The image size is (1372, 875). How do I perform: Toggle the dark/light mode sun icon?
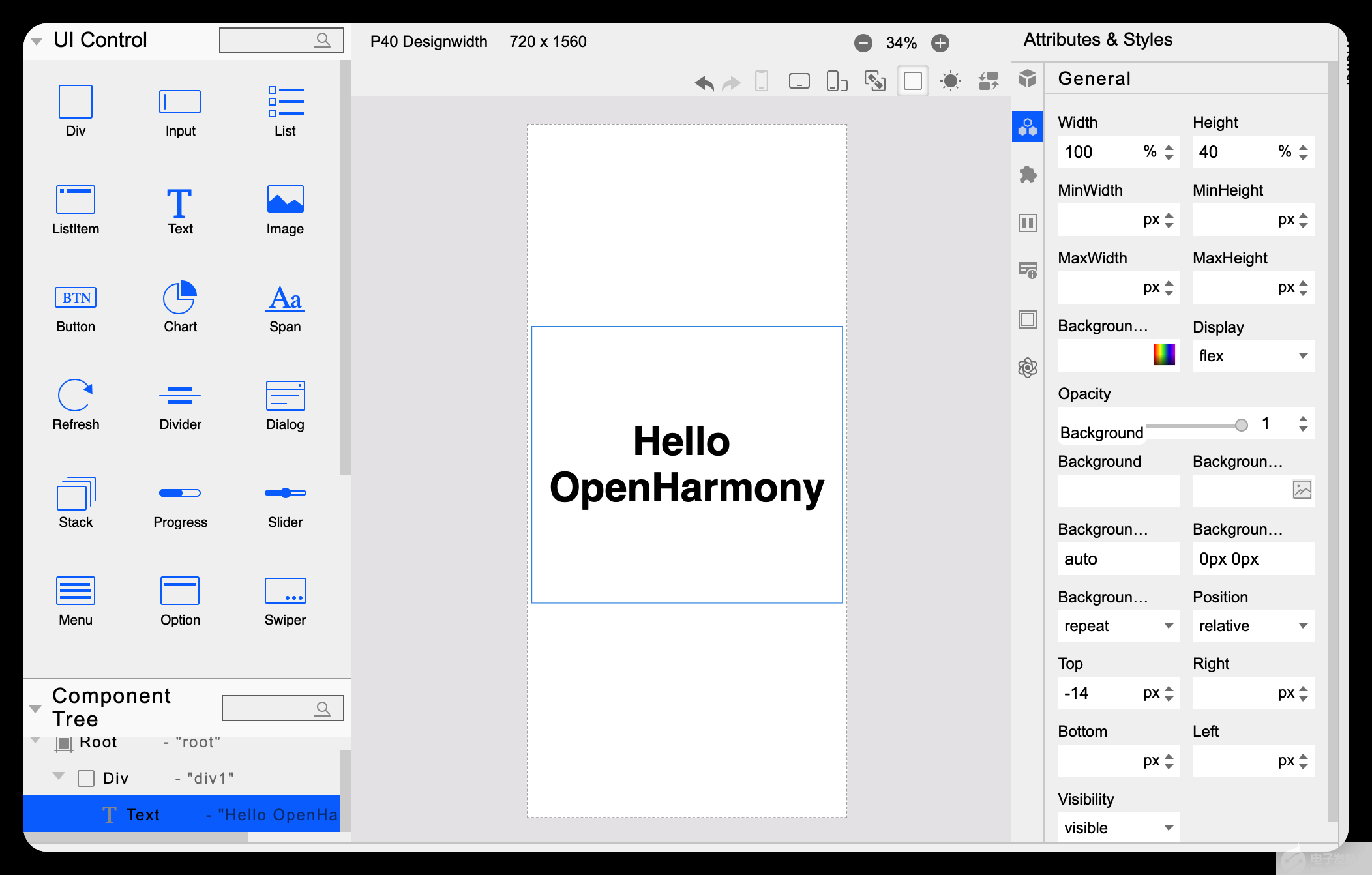[x=950, y=82]
